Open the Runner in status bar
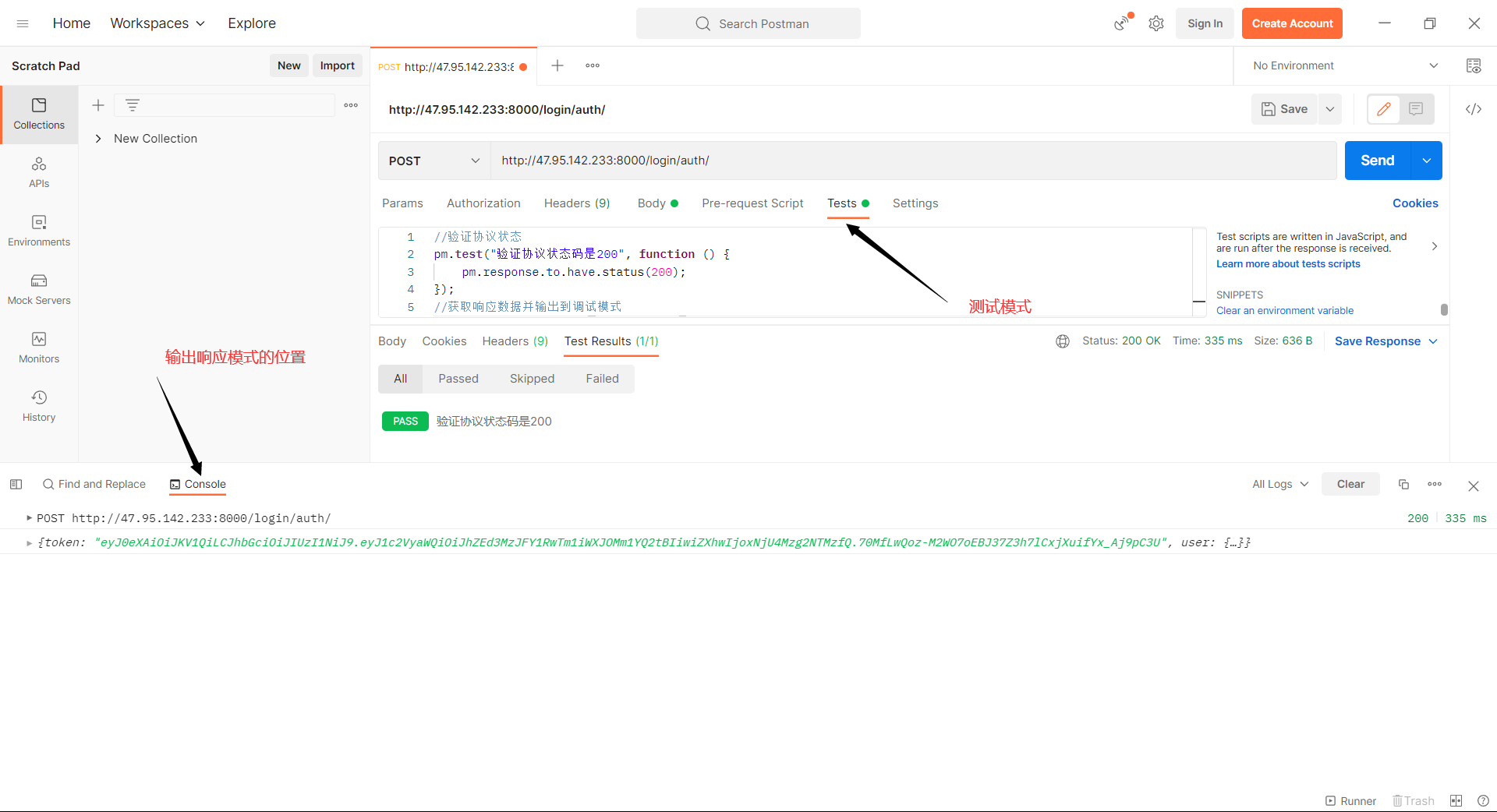This screenshot has width=1497, height=812. coord(1350,801)
